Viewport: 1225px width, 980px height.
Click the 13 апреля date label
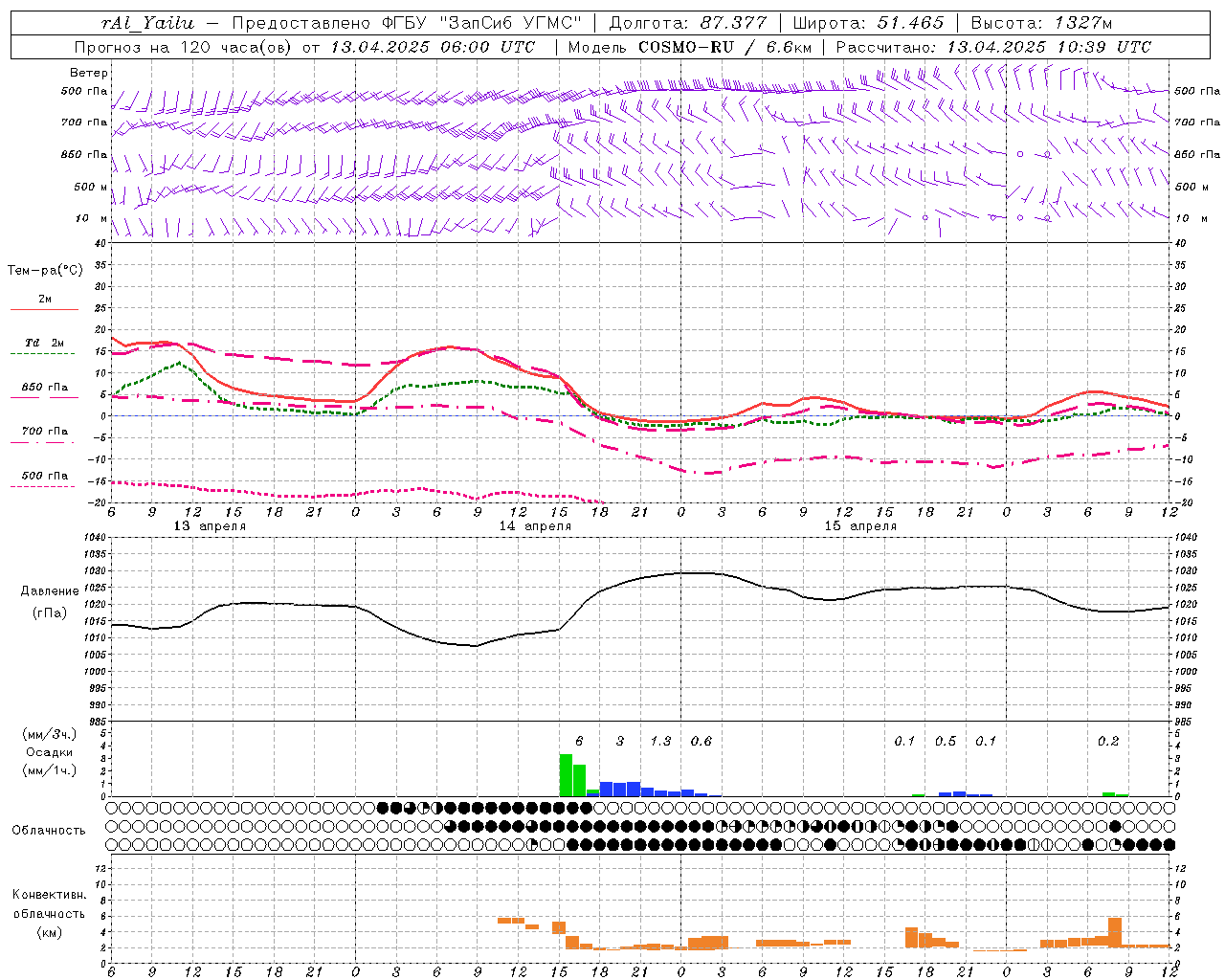[x=210, y=526]
